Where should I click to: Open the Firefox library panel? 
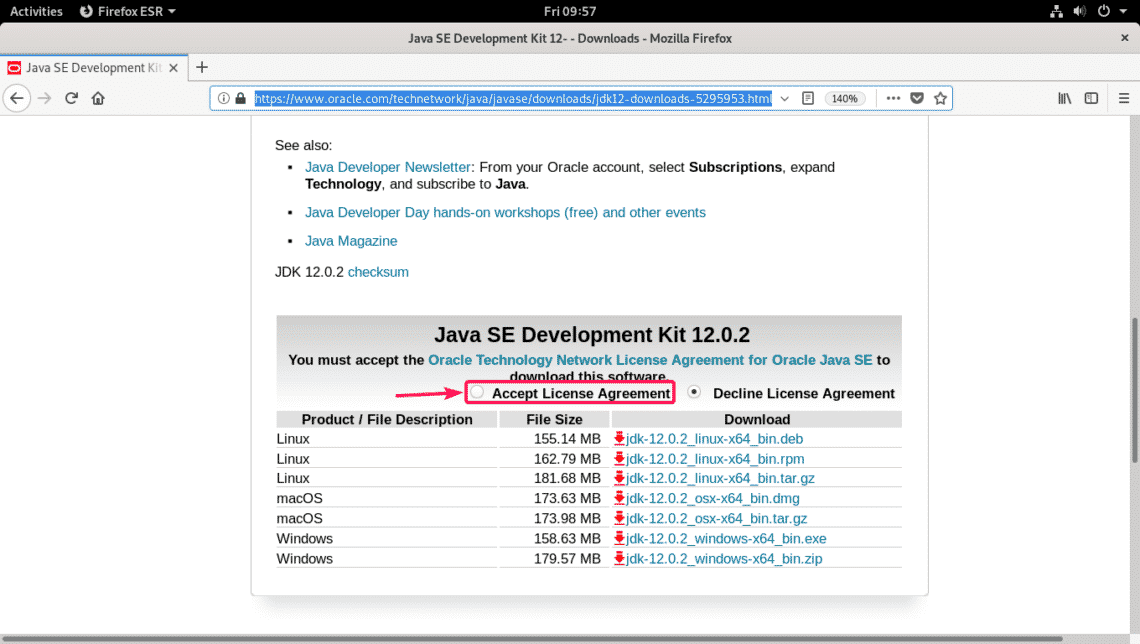1064,98
